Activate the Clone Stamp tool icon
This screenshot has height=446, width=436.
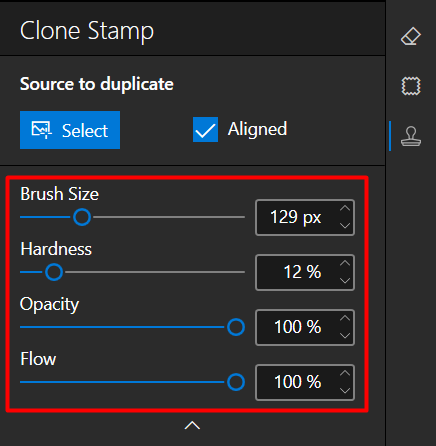[x=411, y=136]
